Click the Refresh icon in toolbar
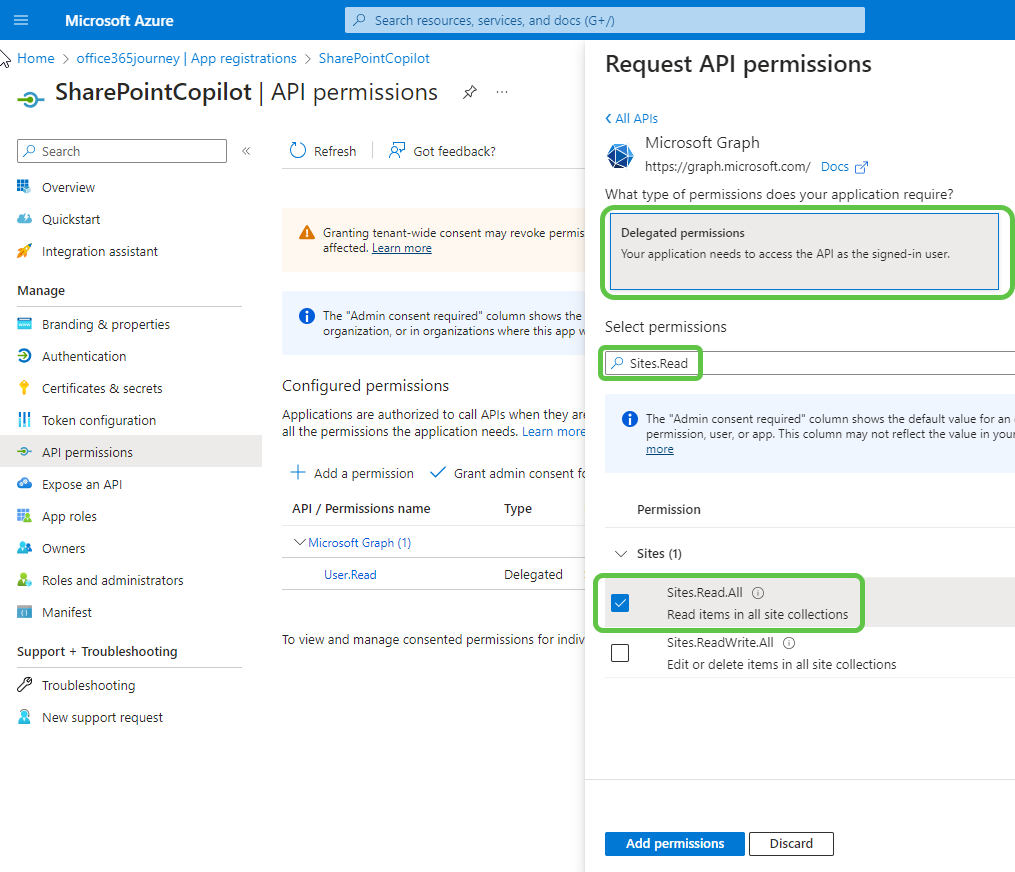Screen dimensions: 1015x872 click(x=298, y=151)
